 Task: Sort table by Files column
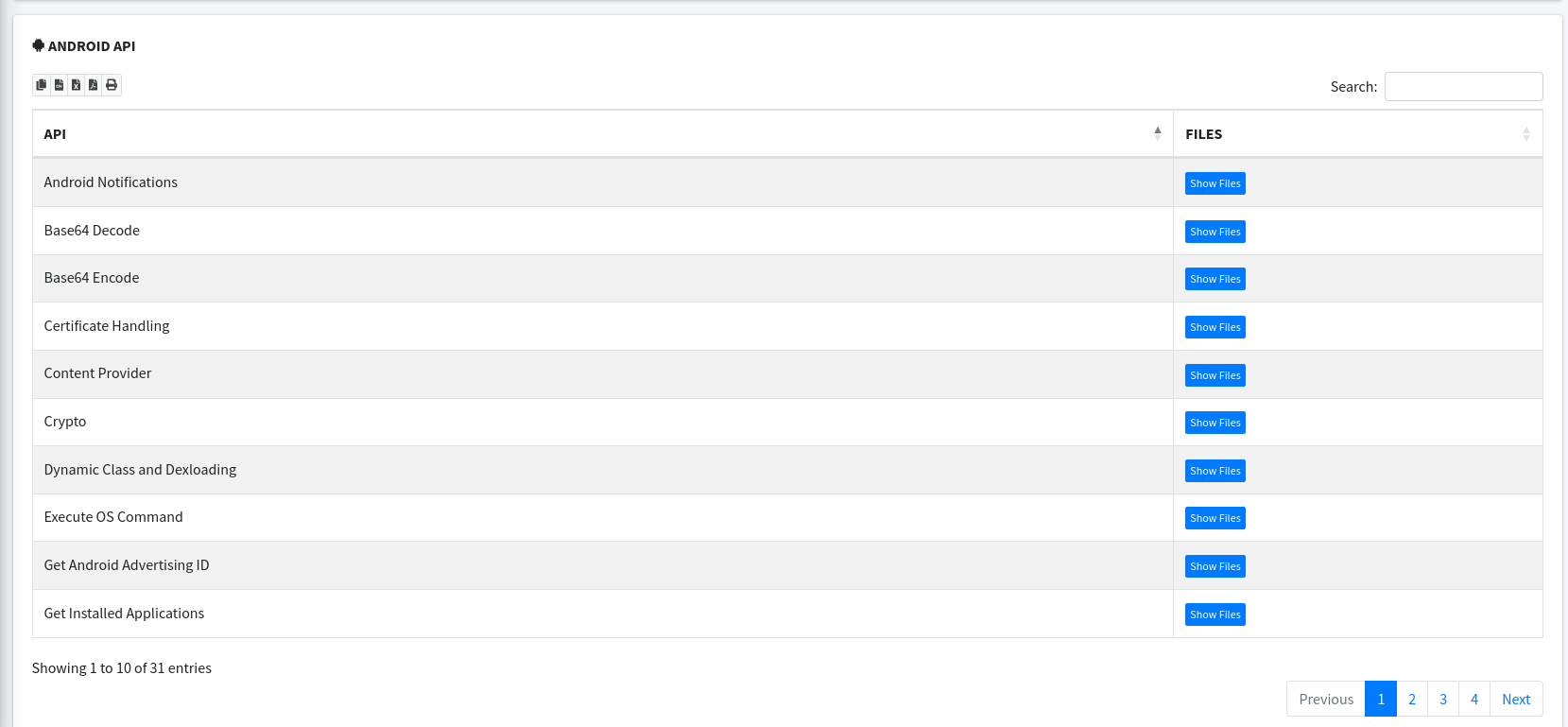[x=1357, y=134]
